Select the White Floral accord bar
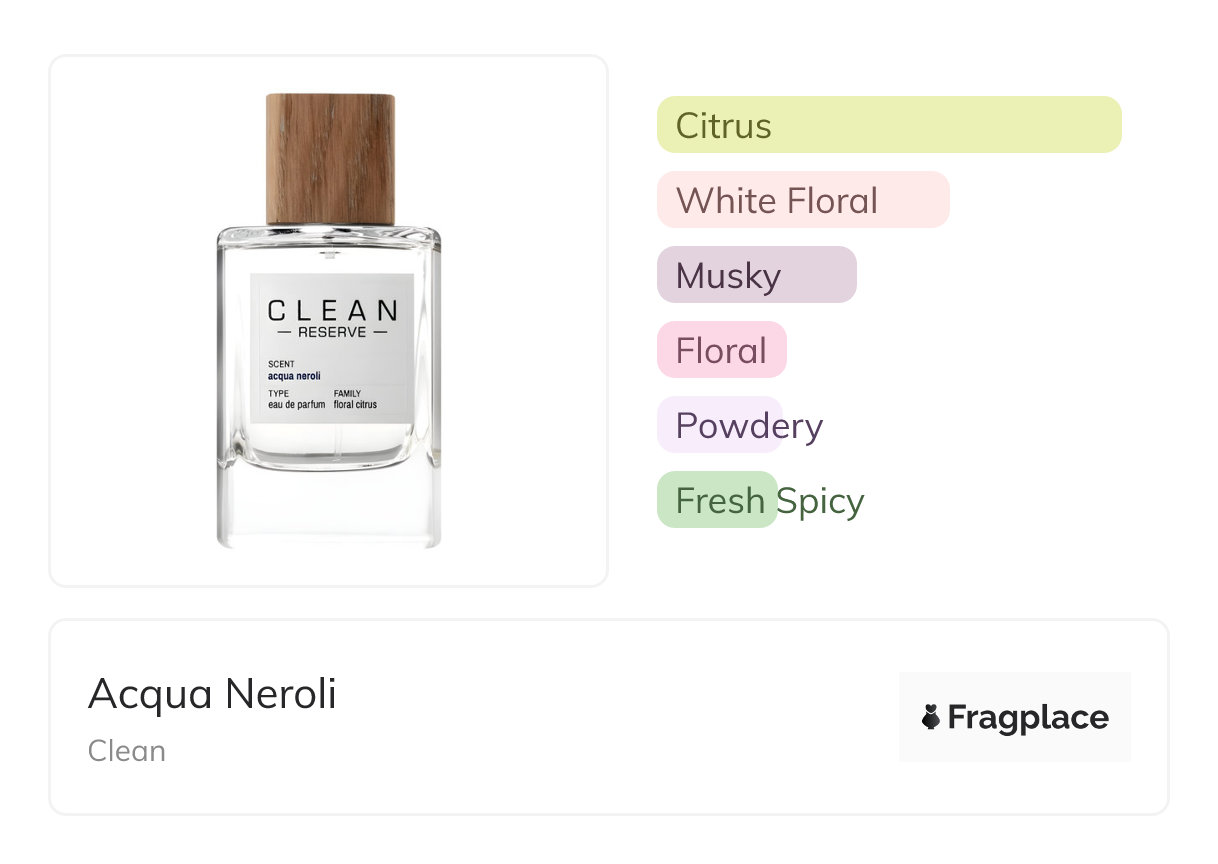The width and height of the screenshot is (1218, 864). coord(802,200)
